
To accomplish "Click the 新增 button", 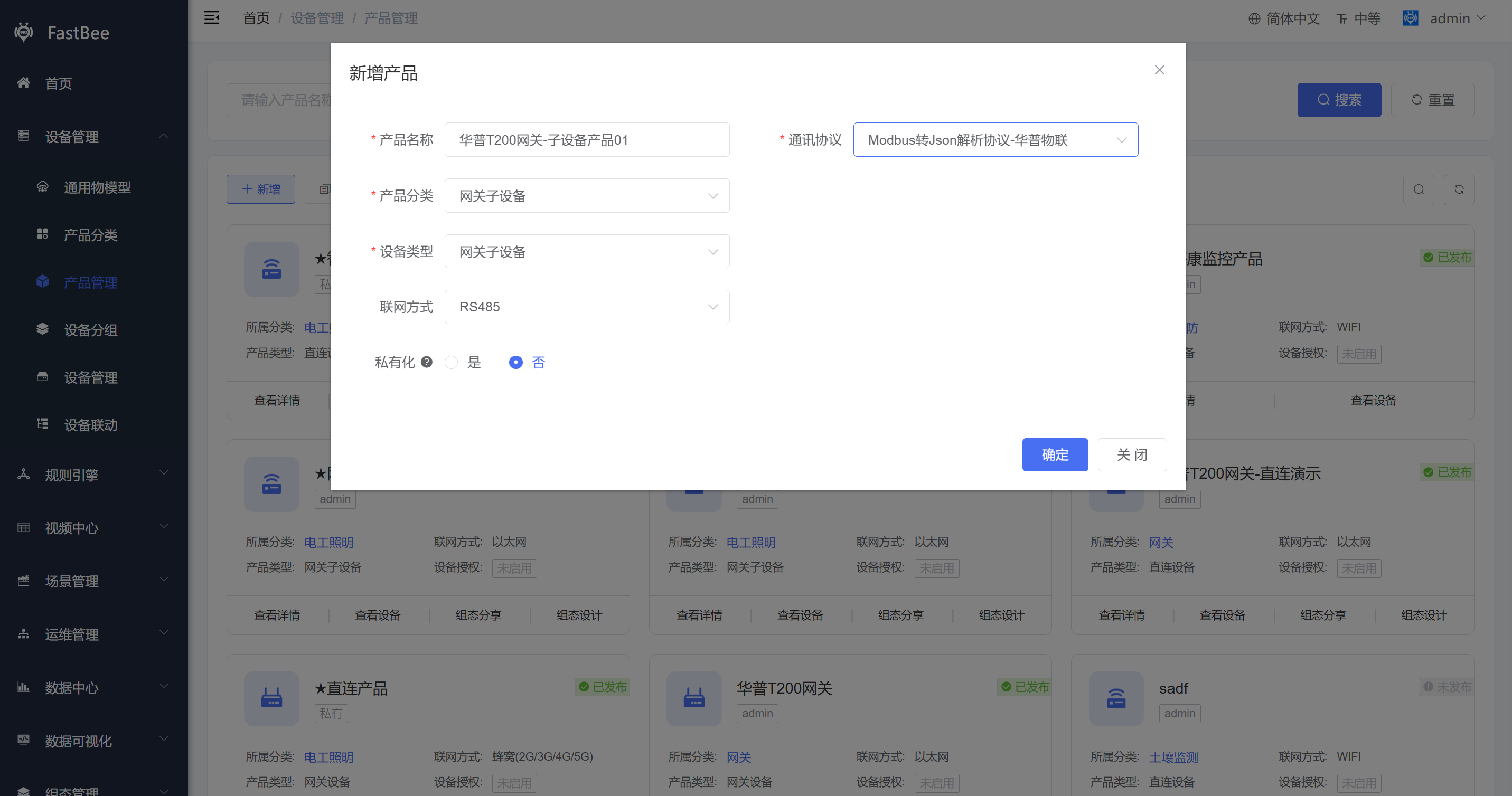I will (x=260, y=189).
